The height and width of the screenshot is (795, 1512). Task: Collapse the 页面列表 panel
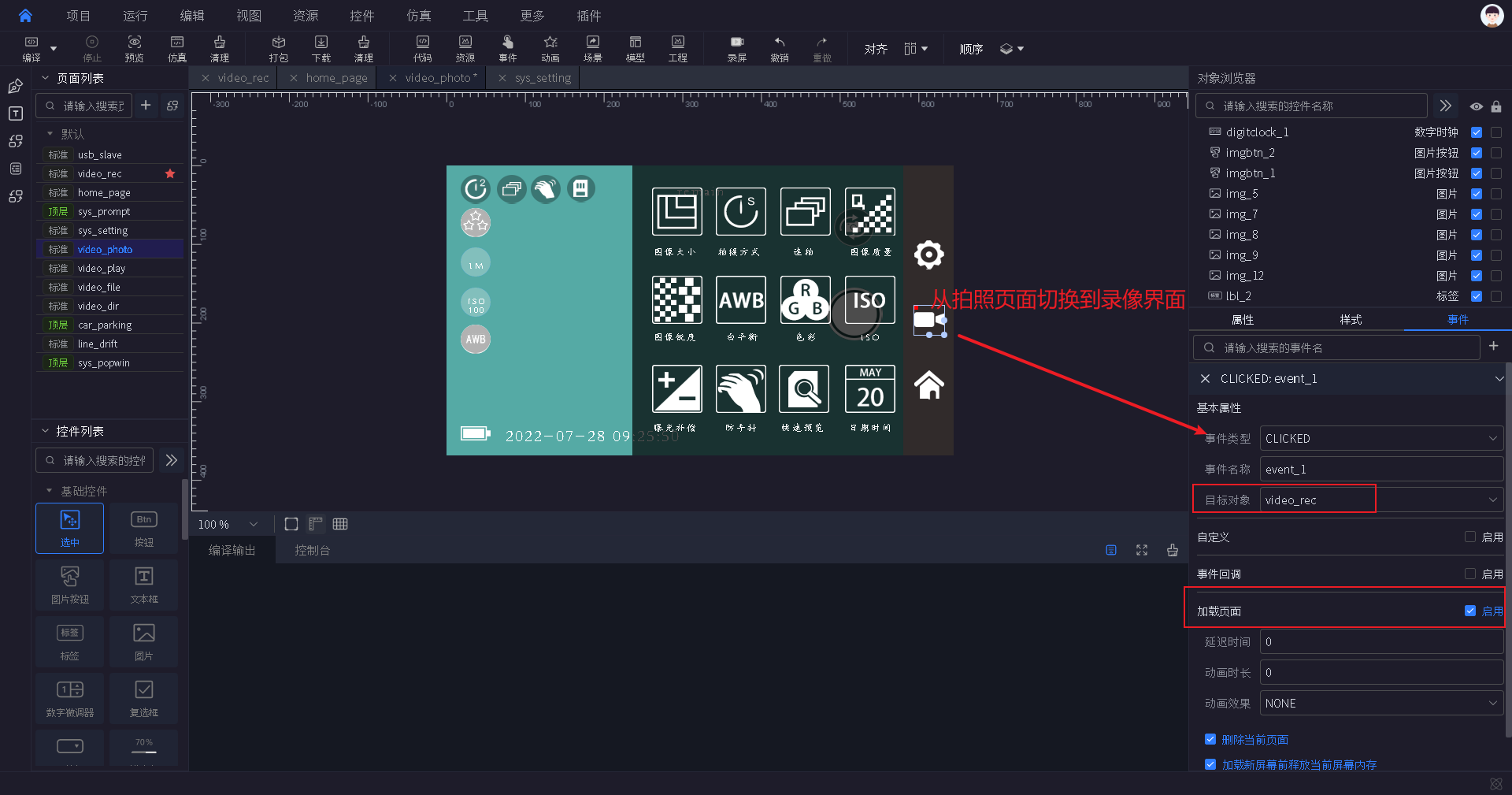tap(45, 78)
